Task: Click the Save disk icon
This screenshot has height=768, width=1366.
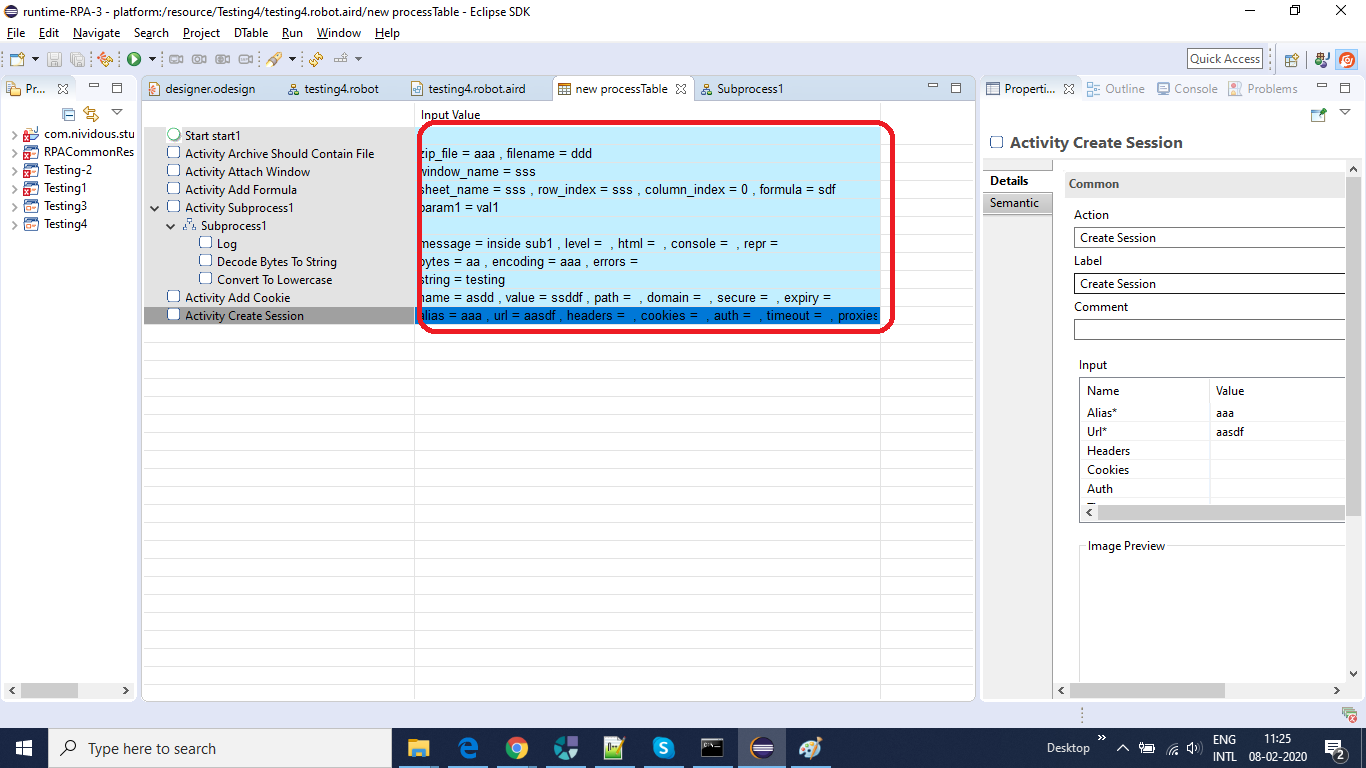Action: tap(54, 60)
